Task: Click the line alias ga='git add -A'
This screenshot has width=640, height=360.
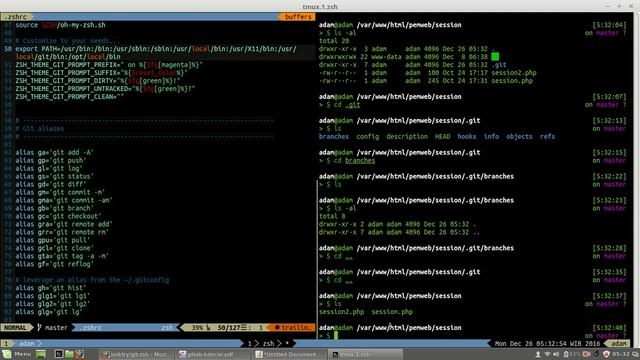Action: (55, 152)
